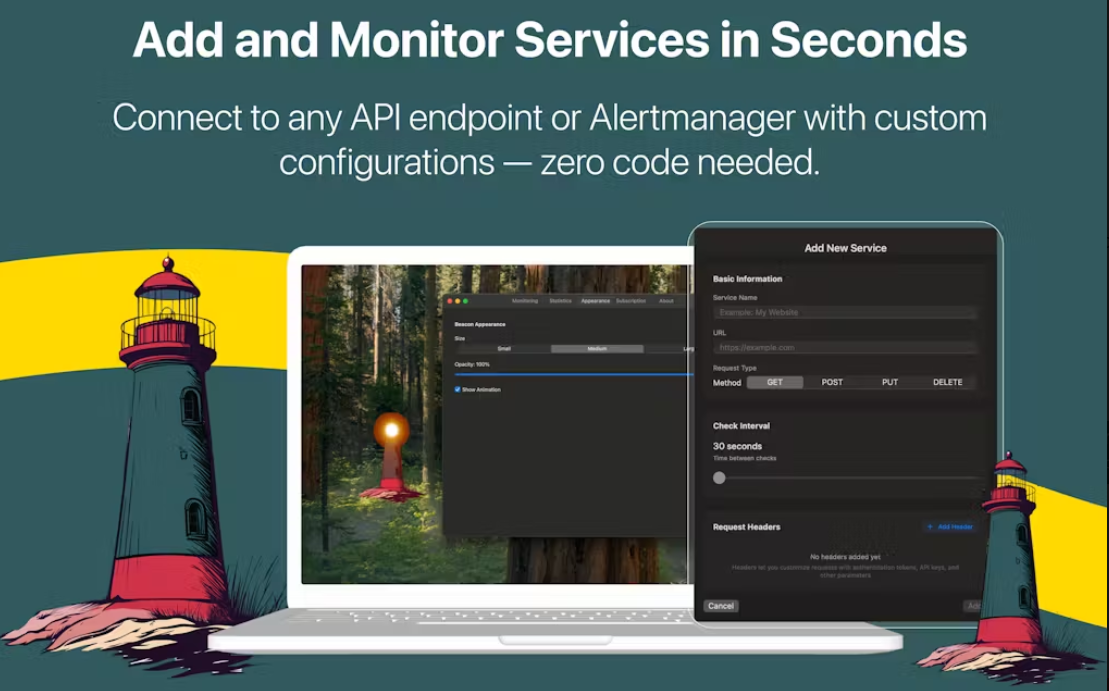Click the glowing beacon on the desktop

coord(391,429)
